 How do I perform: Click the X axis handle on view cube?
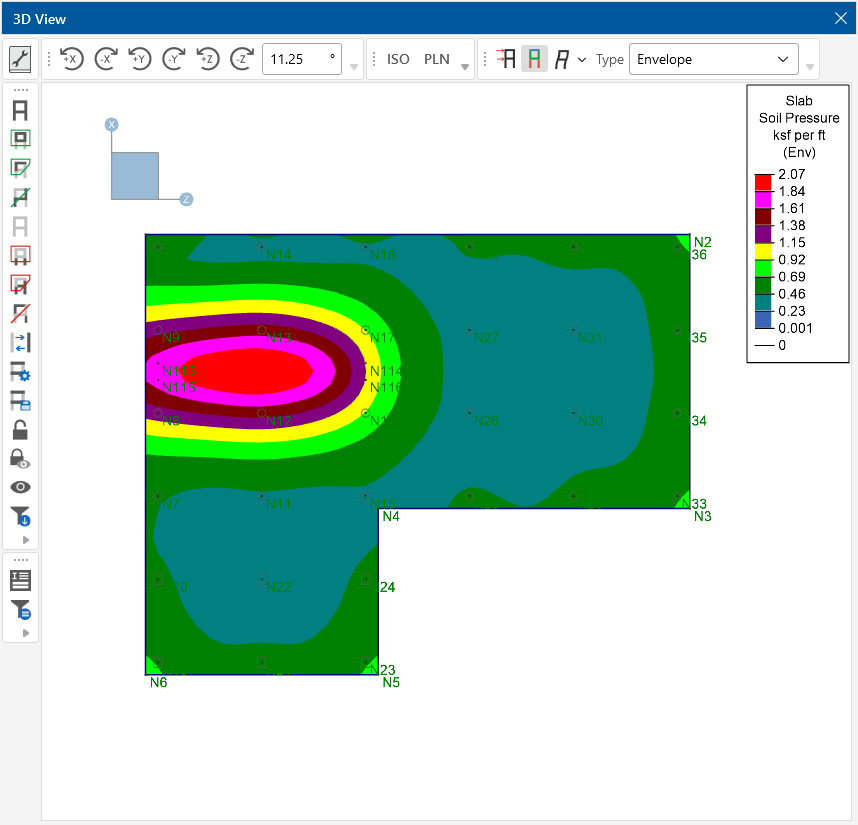[x=112, y=124]
